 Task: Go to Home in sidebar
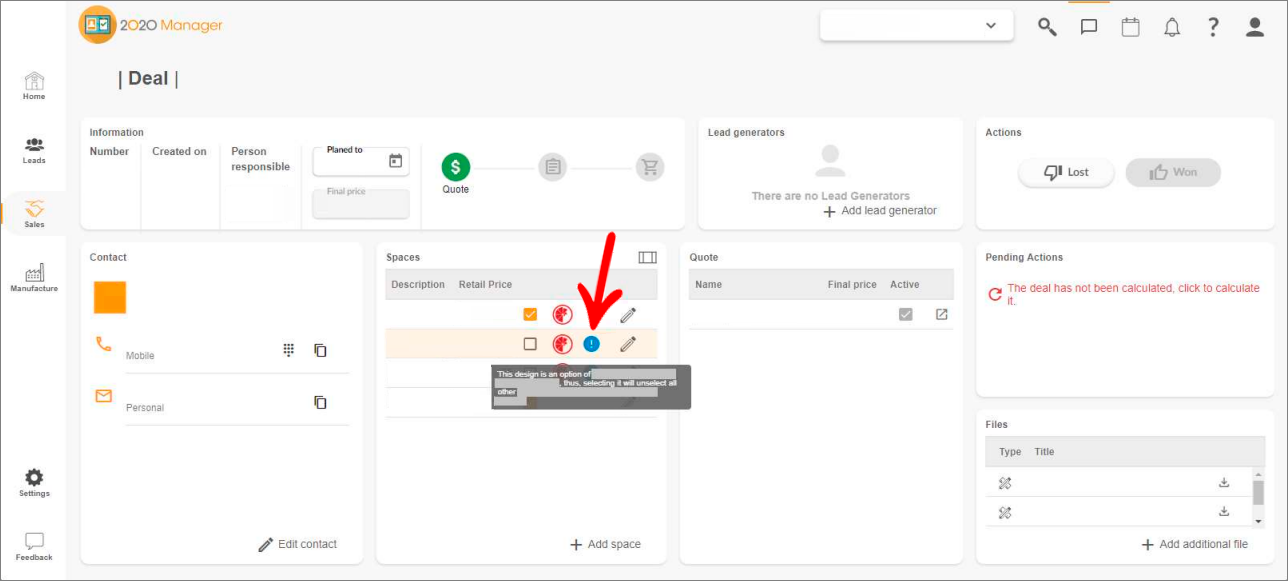pos(34,86)
